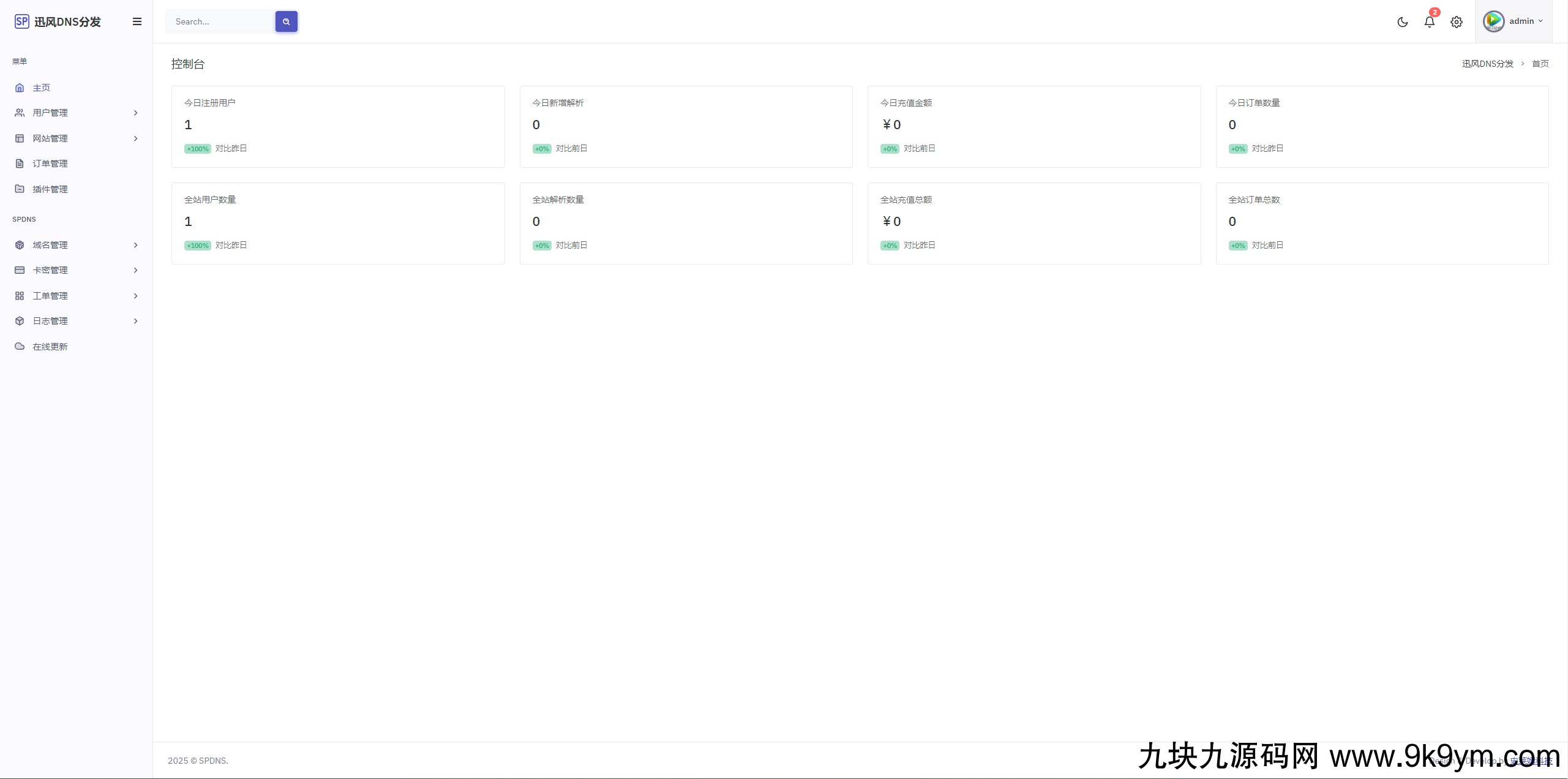Click the 日志管理 sidebar icon
This screenshot has width=1568, height=779.
pos(19,320)
